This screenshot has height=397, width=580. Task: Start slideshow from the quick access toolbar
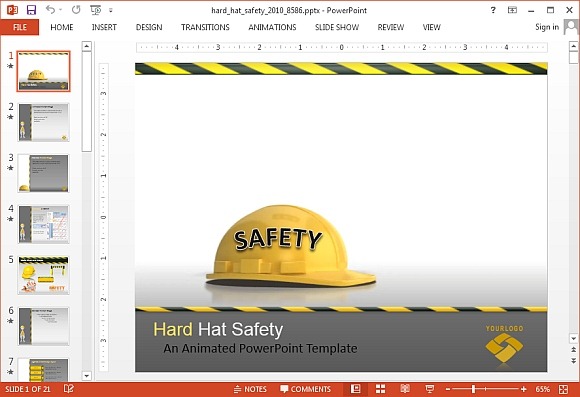coord(96,10)
